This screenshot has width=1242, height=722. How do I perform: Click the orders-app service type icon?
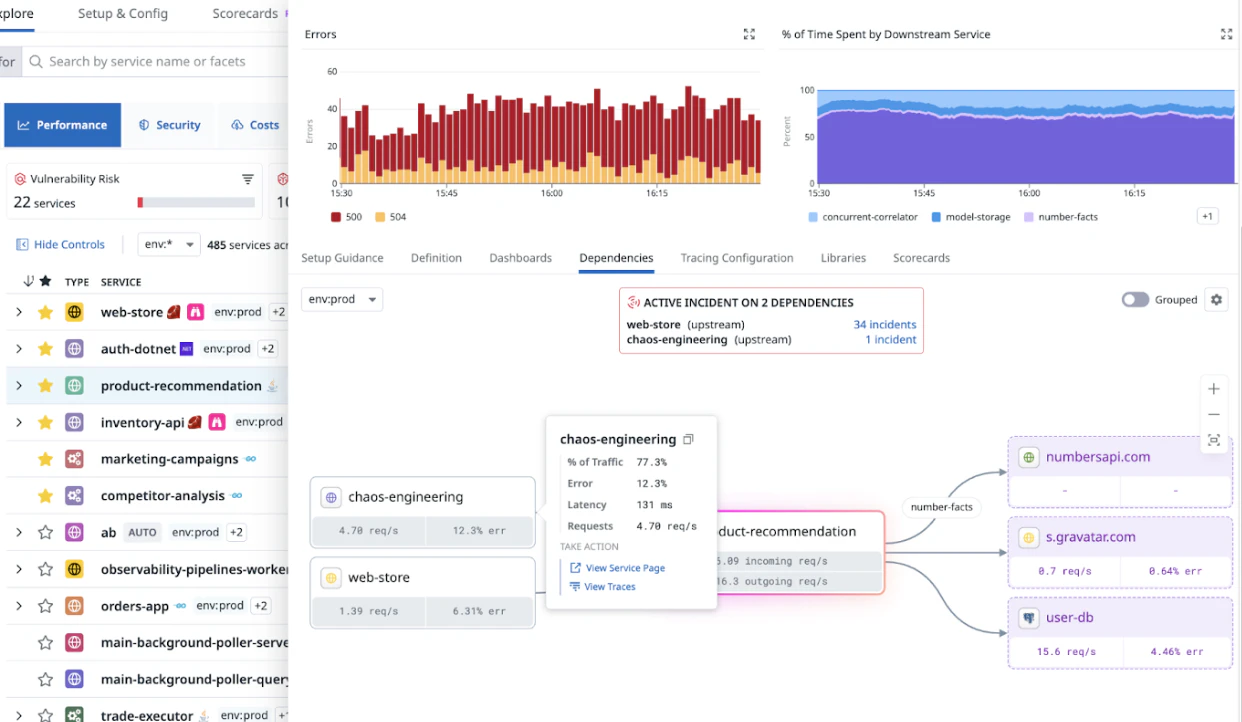(74, 606)
